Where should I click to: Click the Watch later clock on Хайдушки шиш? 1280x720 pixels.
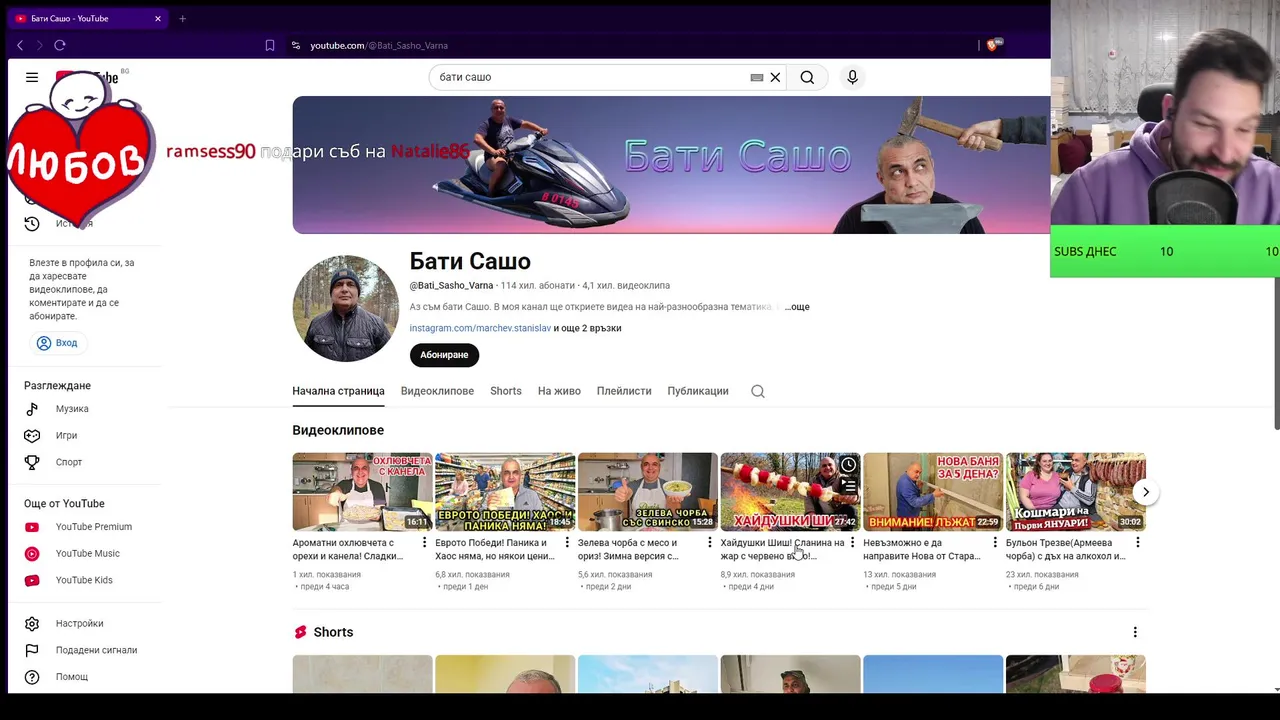(x=848, y=465)
